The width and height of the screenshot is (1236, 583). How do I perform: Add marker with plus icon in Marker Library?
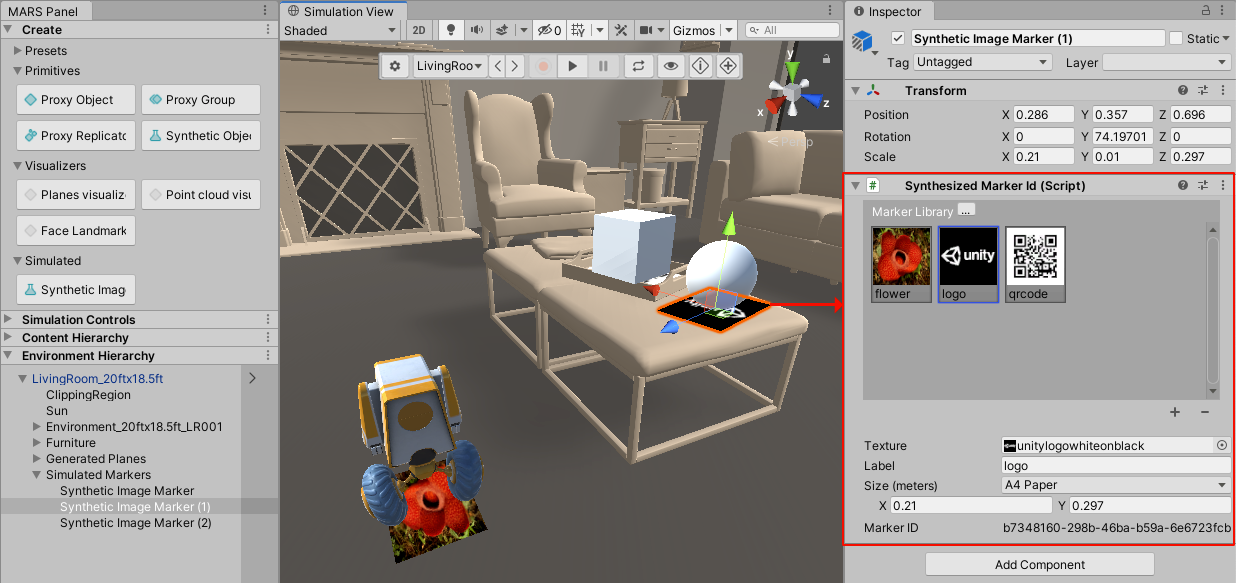click(x=1175, y=412)
